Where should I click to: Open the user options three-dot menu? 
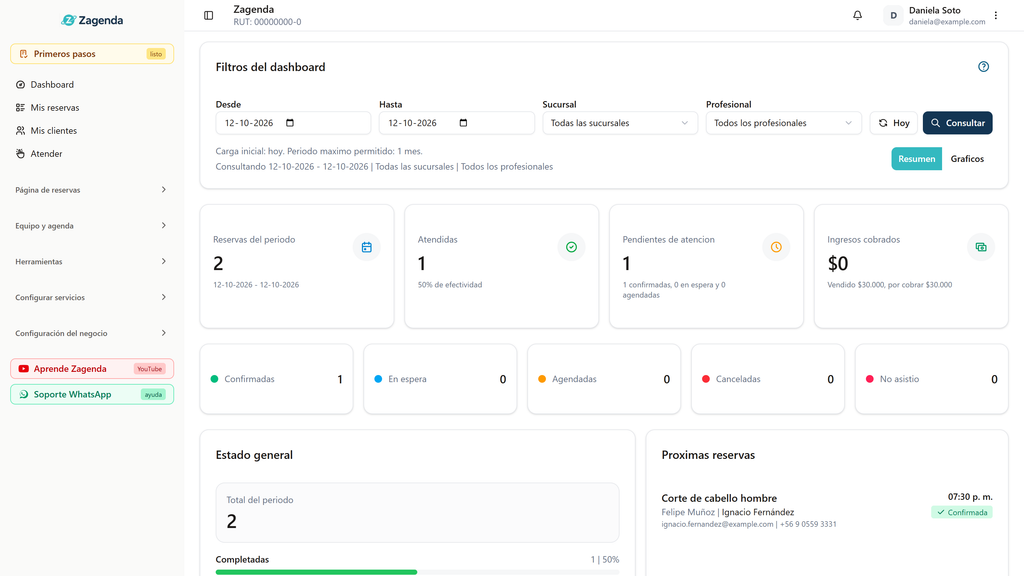(x=996, y=15)
